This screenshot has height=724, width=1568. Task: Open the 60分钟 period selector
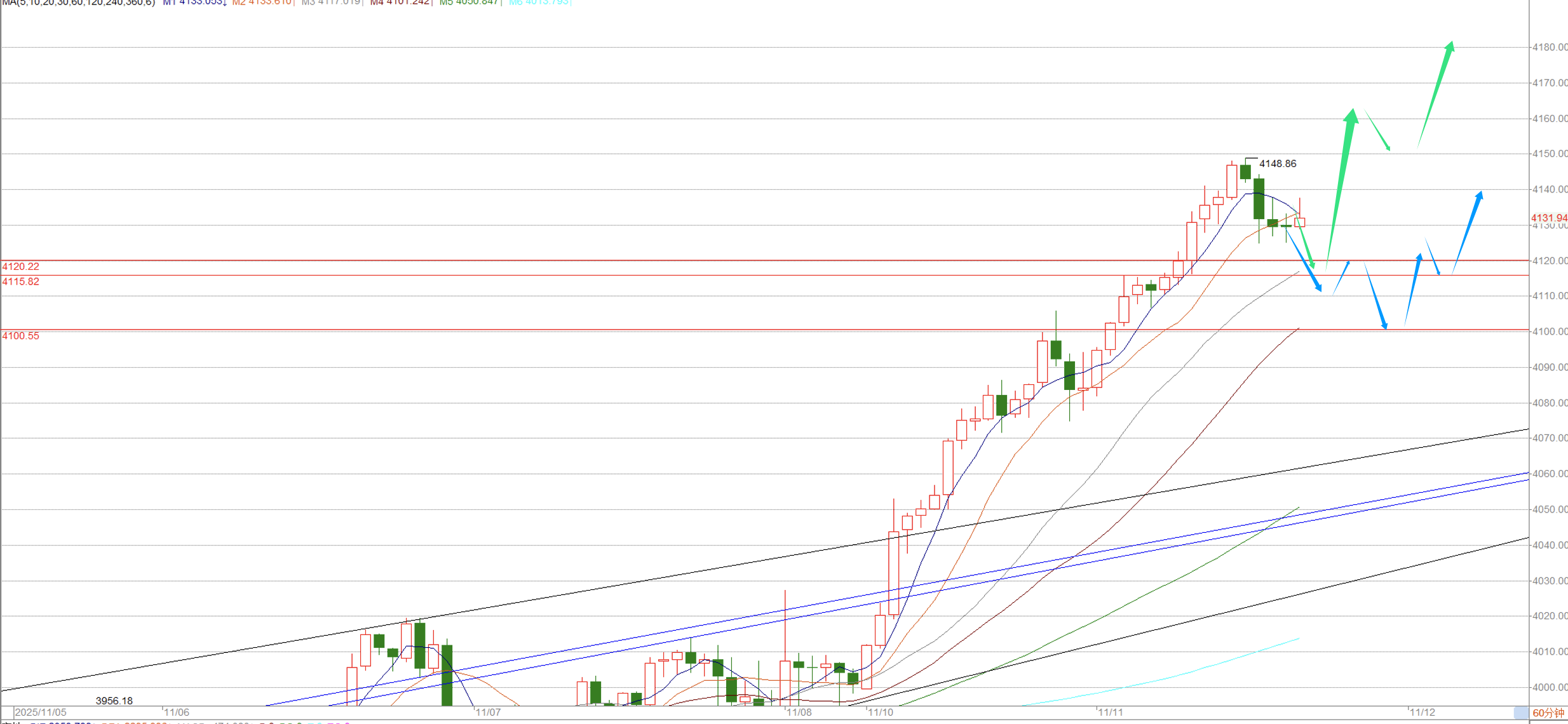coord(1548,713)
